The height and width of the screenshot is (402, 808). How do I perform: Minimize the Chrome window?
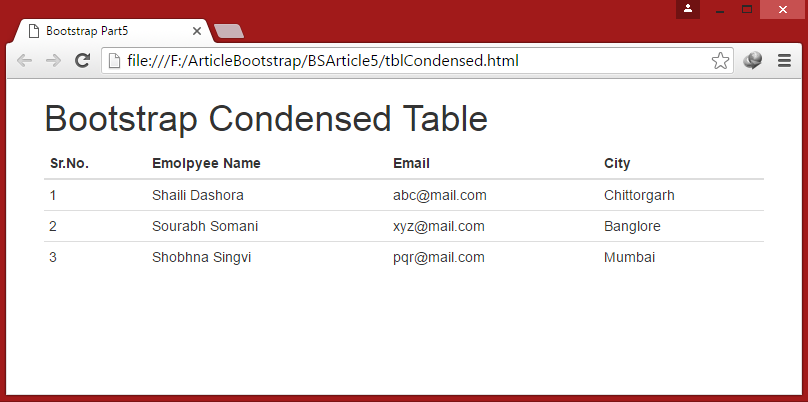719,9
